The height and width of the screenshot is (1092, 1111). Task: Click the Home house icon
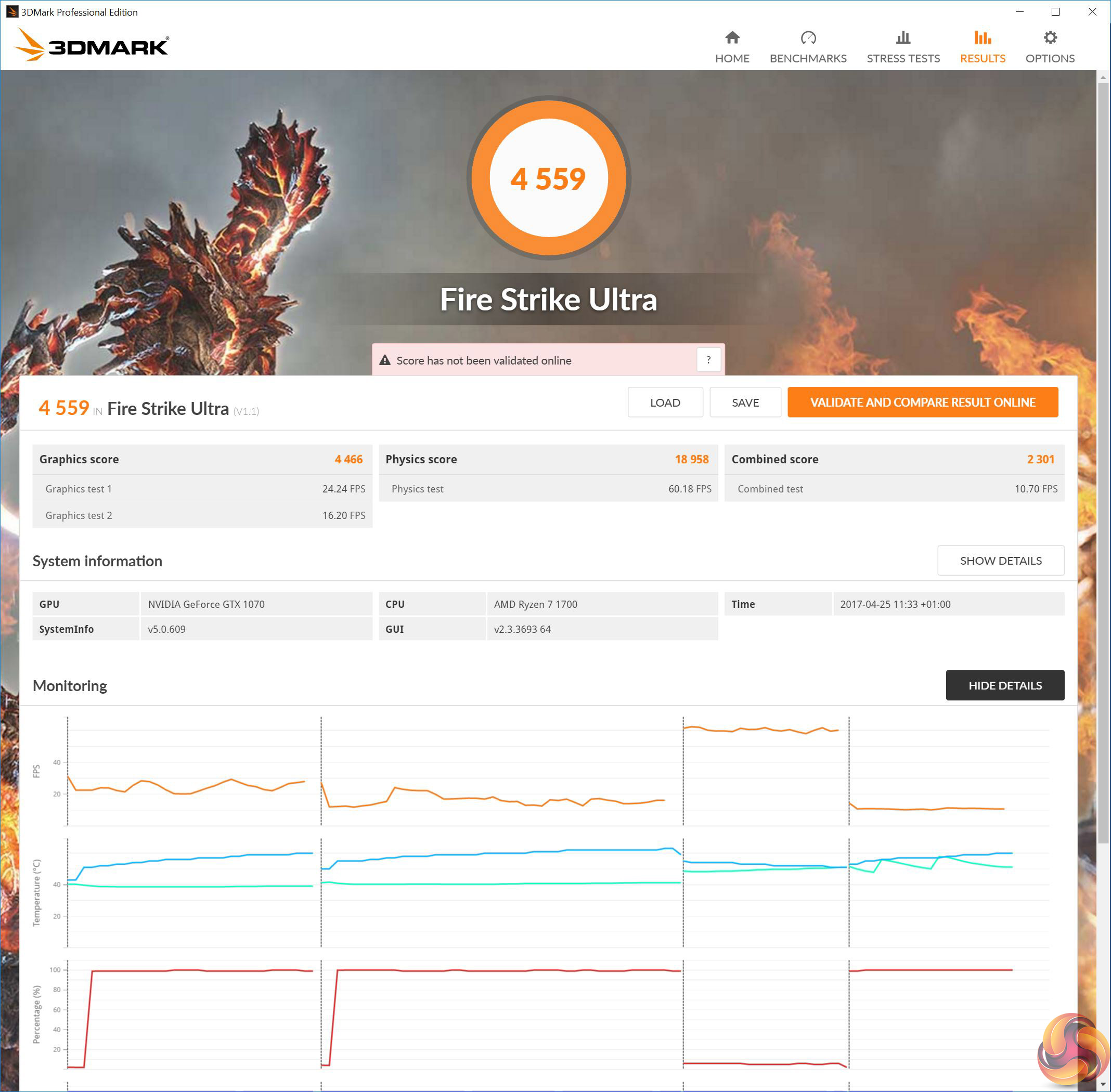(x=732, y=38)
